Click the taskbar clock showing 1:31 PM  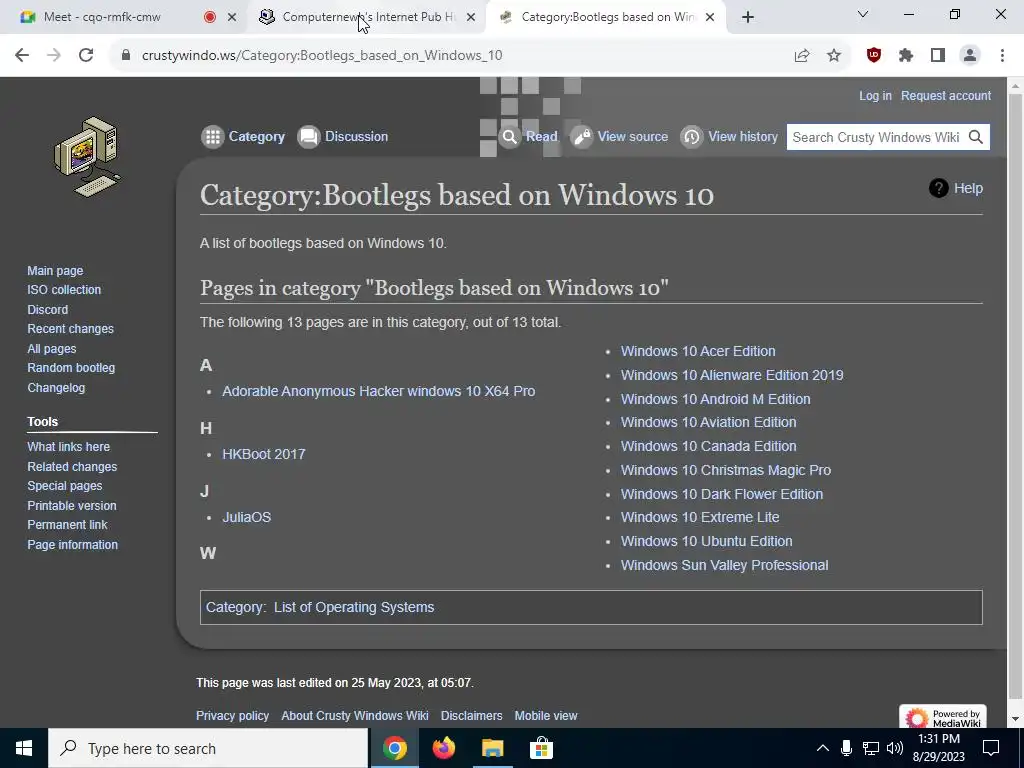(x=938, y=748)
